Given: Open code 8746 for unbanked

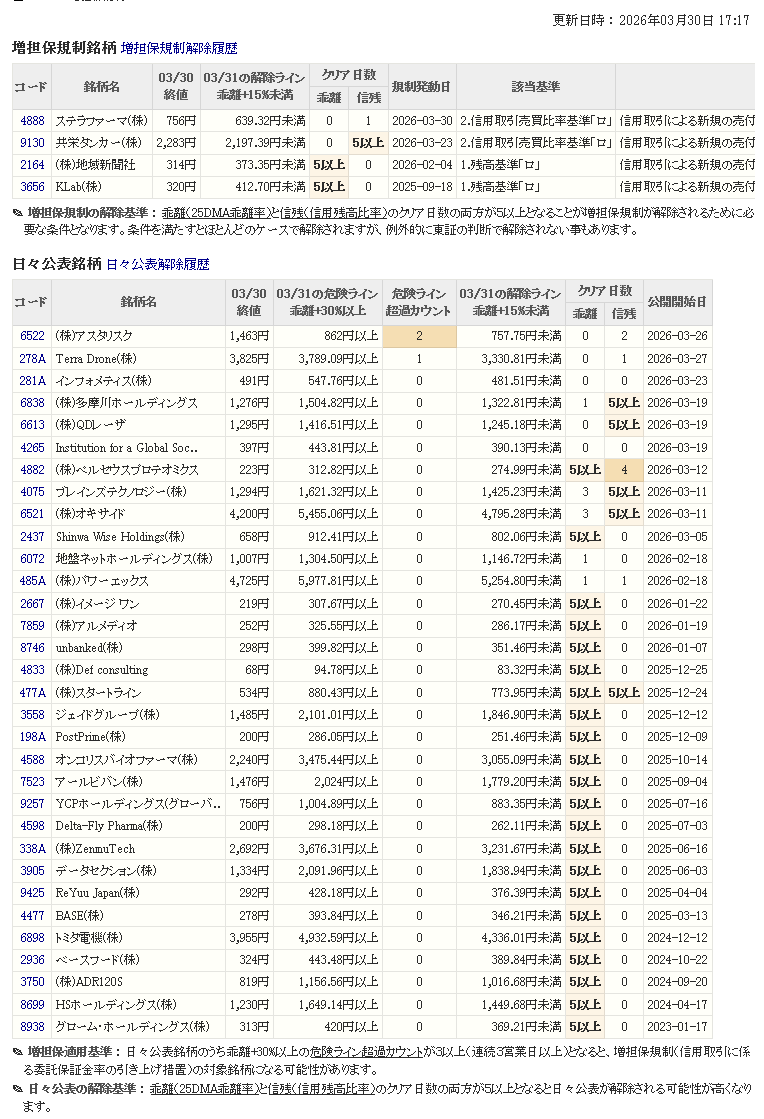Looking at the screenshot, I should [x=32, y=648].
